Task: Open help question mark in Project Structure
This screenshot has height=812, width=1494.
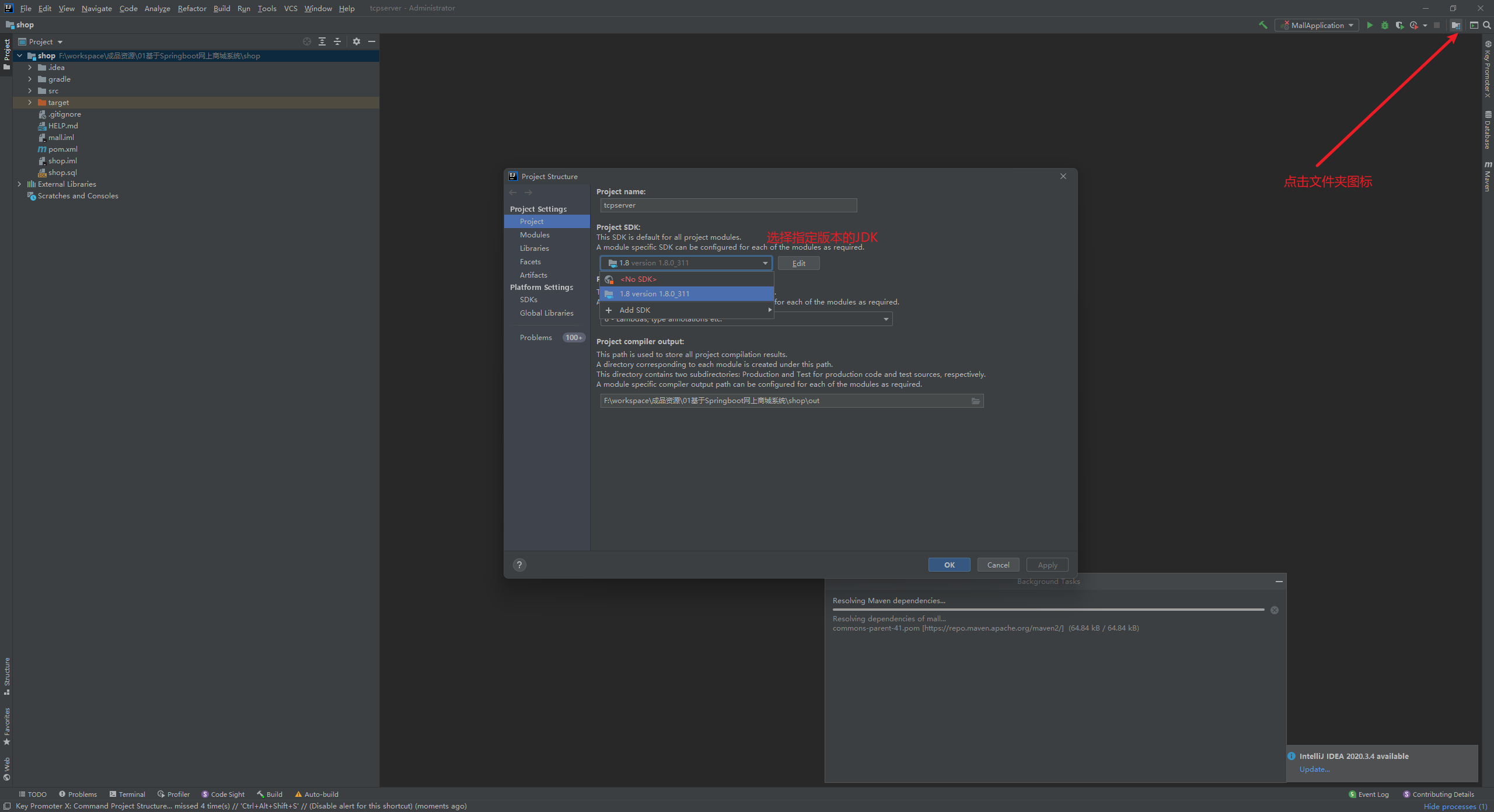Action: click(x=519, y=565)
